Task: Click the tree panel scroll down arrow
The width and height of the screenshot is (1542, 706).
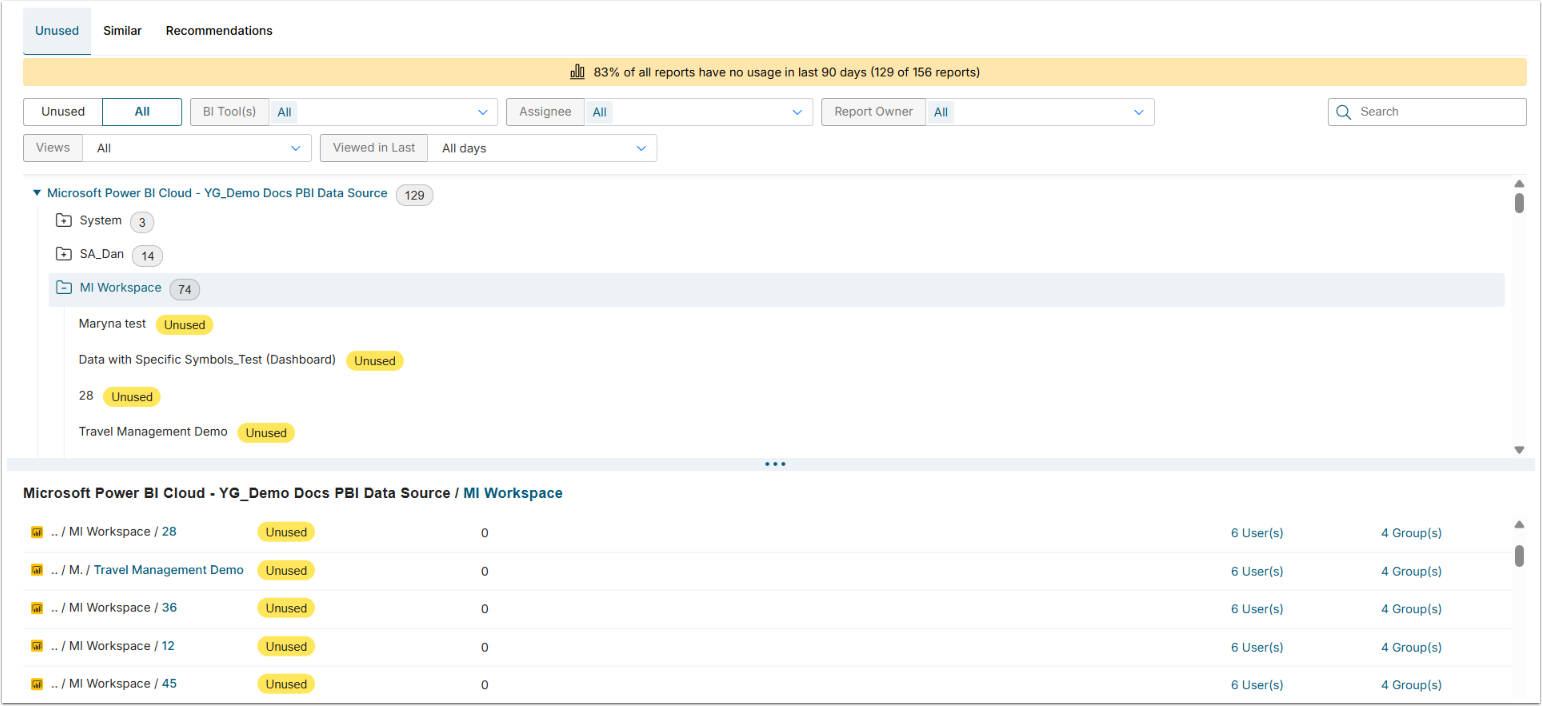Action: 1519,450
